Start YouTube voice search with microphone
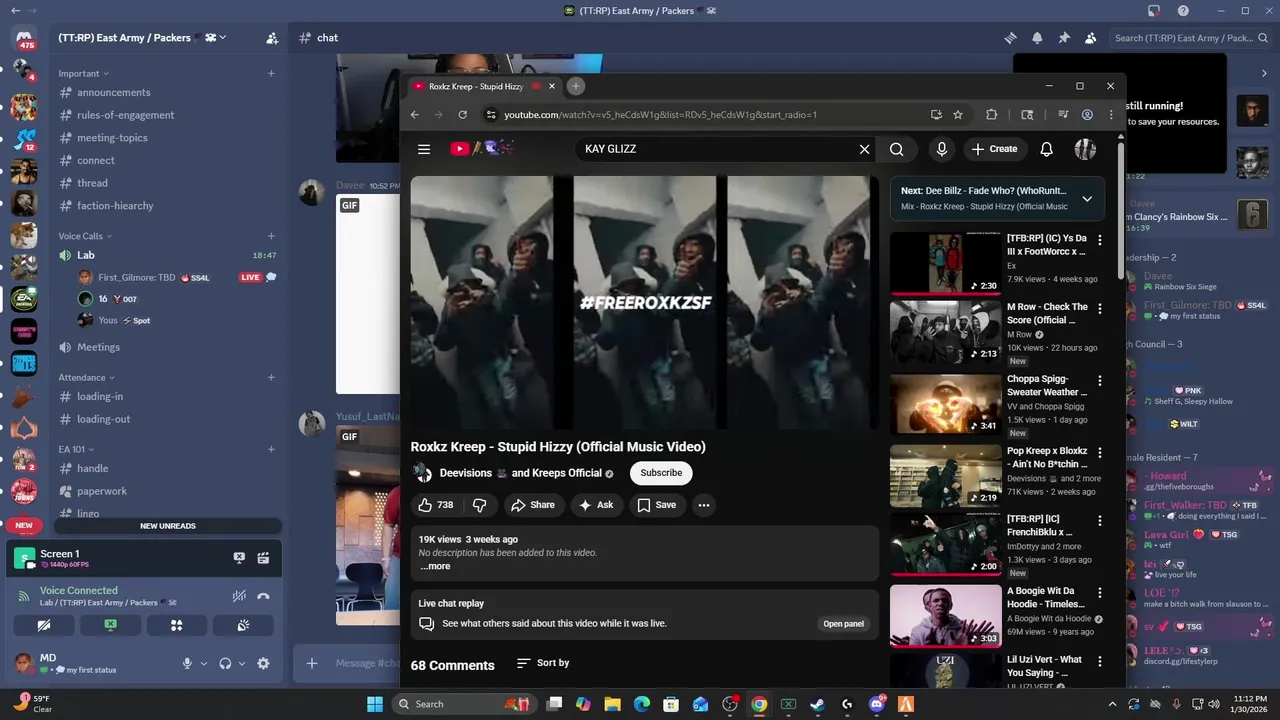The height and width of the screenshot is (720, 1280). (x=941, y=149)
